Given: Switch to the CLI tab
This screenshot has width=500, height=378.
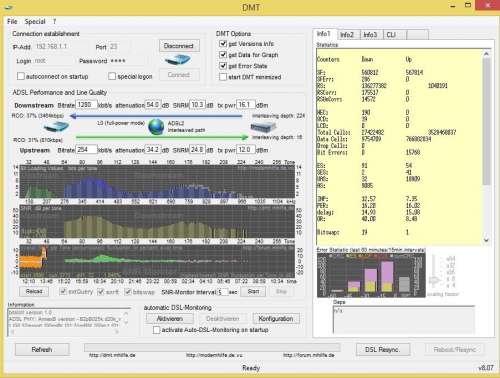Looking at the screenshot, I should 393,35.
